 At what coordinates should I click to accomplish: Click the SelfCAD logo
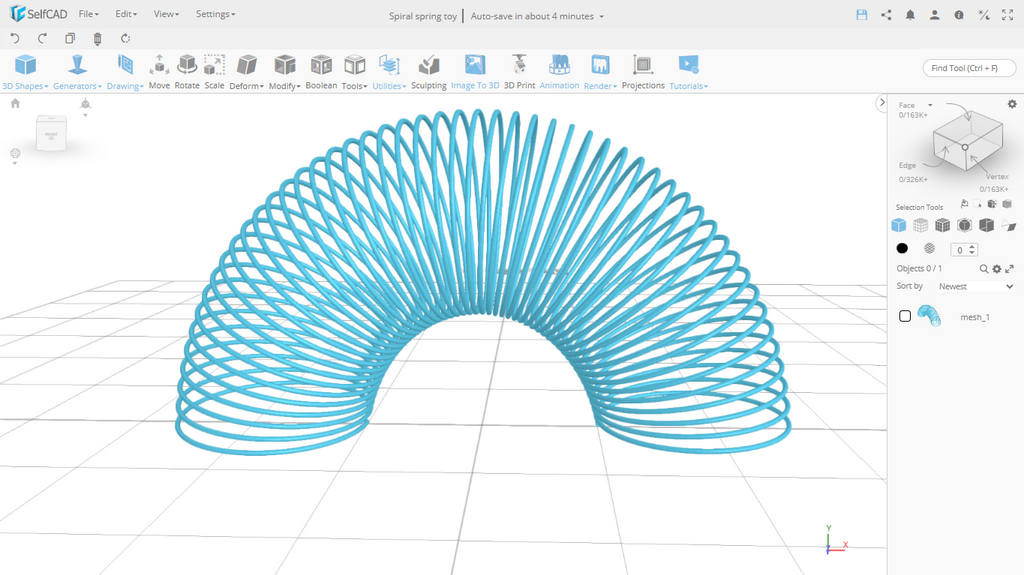(x=38, y=14)
